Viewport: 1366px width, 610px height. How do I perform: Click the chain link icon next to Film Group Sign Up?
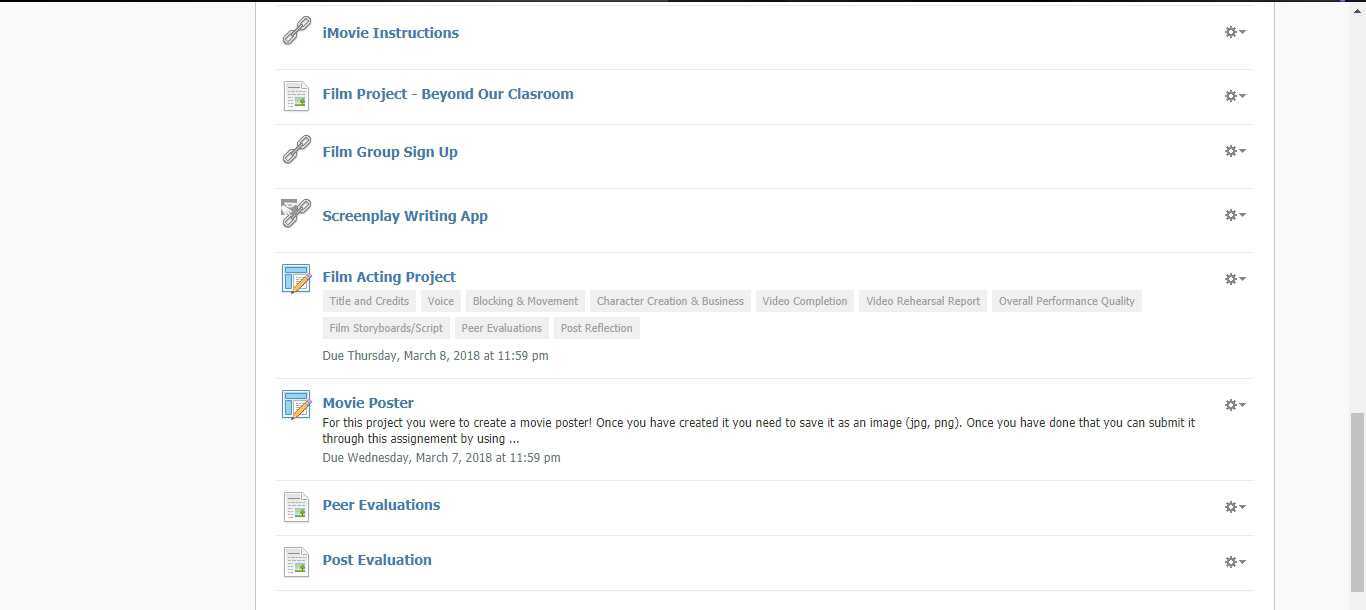click(x=296, y=149)
